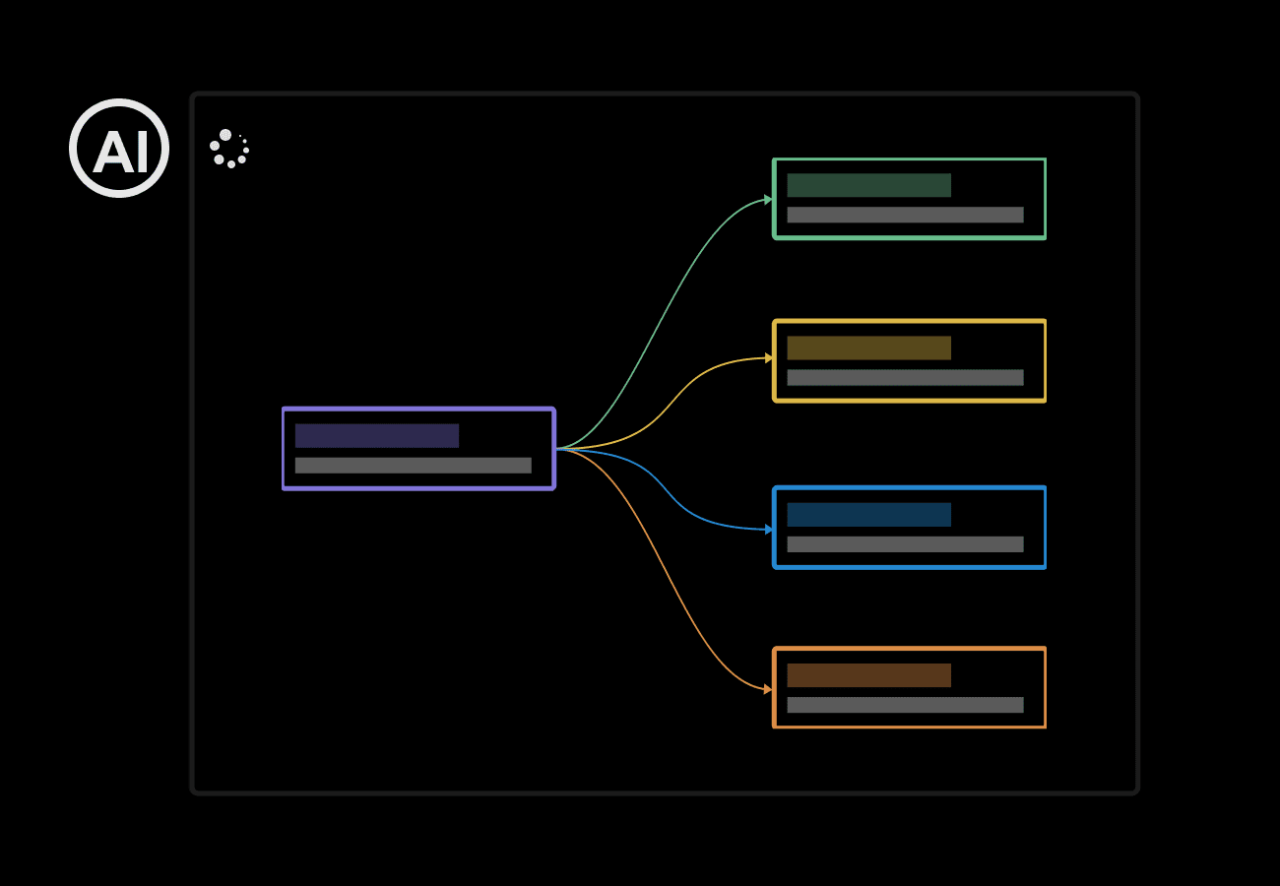The image size is (1280, 886).
Task: Toggle the blue node active state
Action: coord(908,527)
